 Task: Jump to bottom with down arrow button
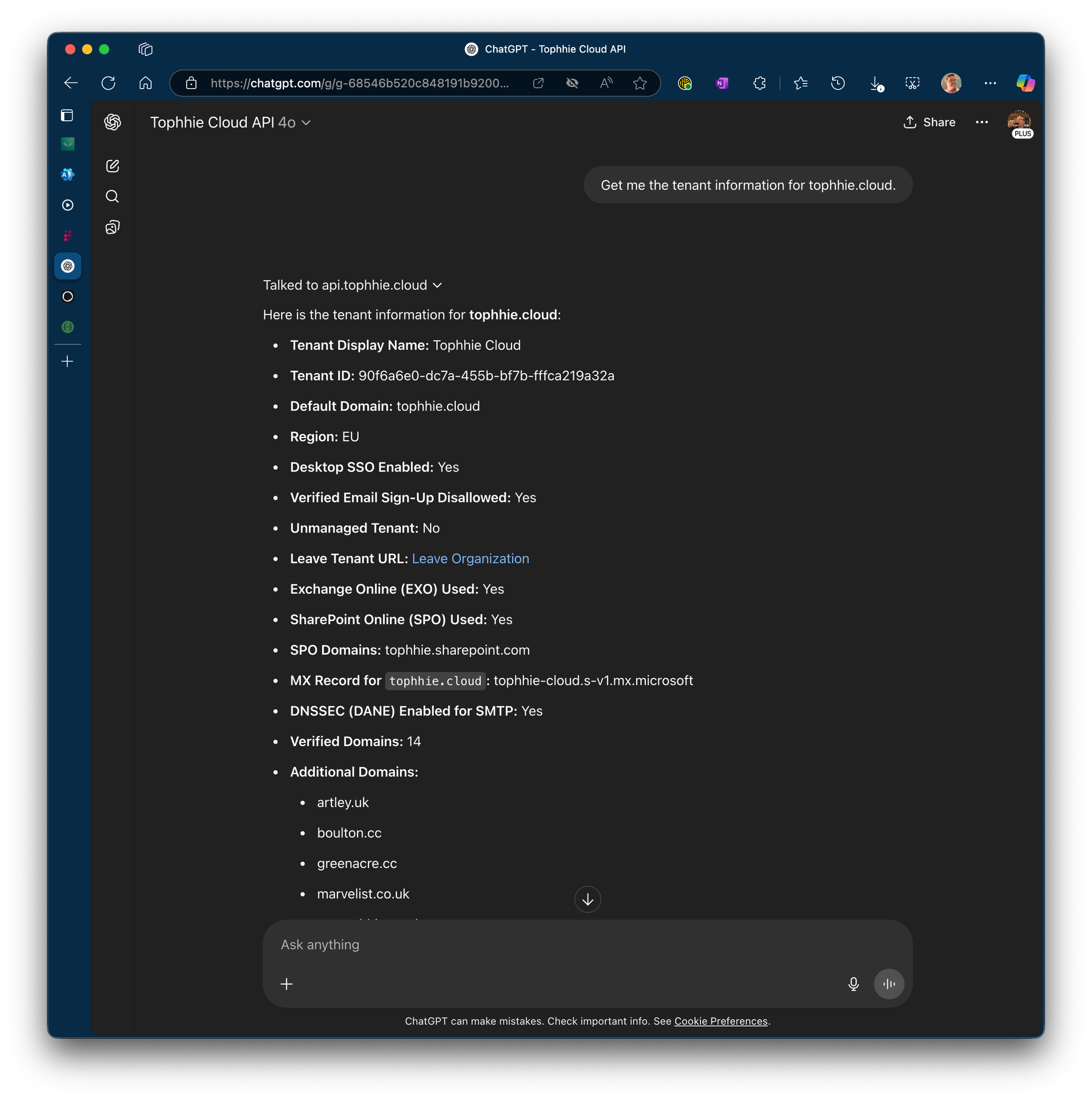tap(588, 899)
